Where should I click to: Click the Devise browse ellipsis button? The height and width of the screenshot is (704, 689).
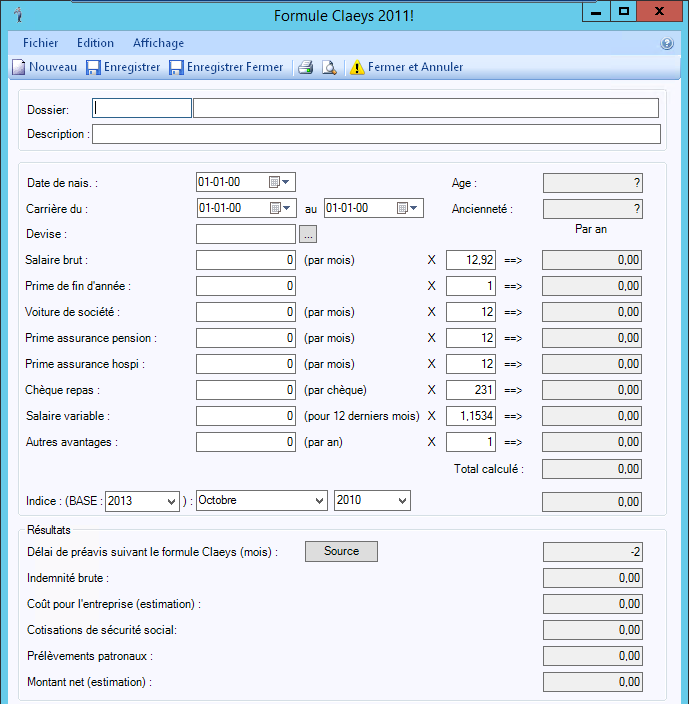308,234
